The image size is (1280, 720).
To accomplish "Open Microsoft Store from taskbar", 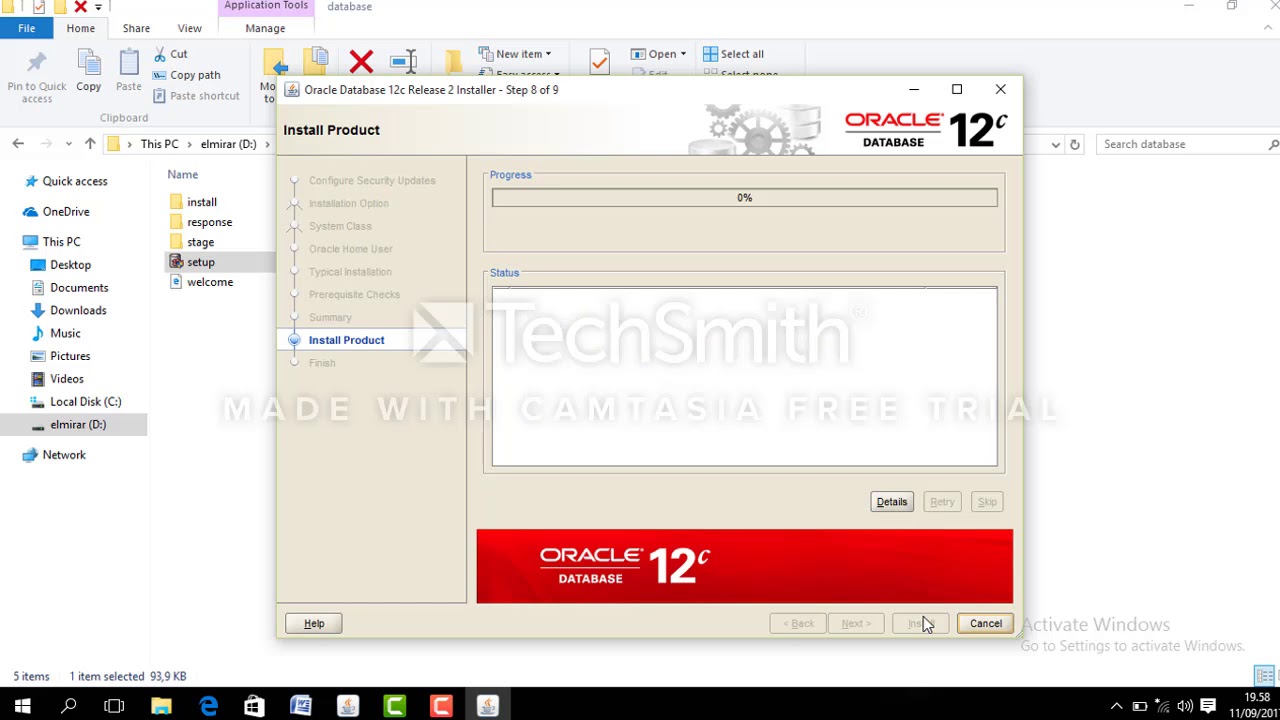I will pyautogui.click(x=254, y=706).
